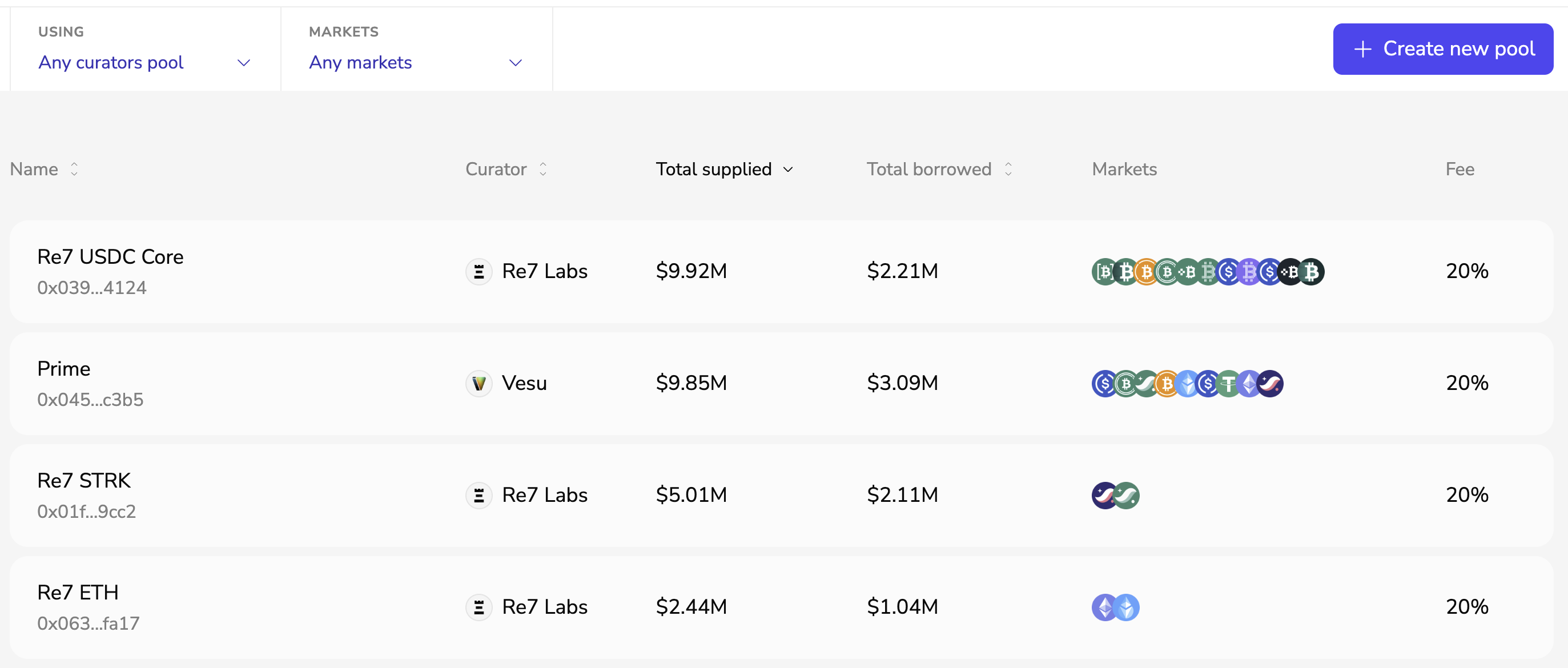Open the Re7 USDC Core pool
This screenshot has height=668, width=1568.
[x=781, y=271]
